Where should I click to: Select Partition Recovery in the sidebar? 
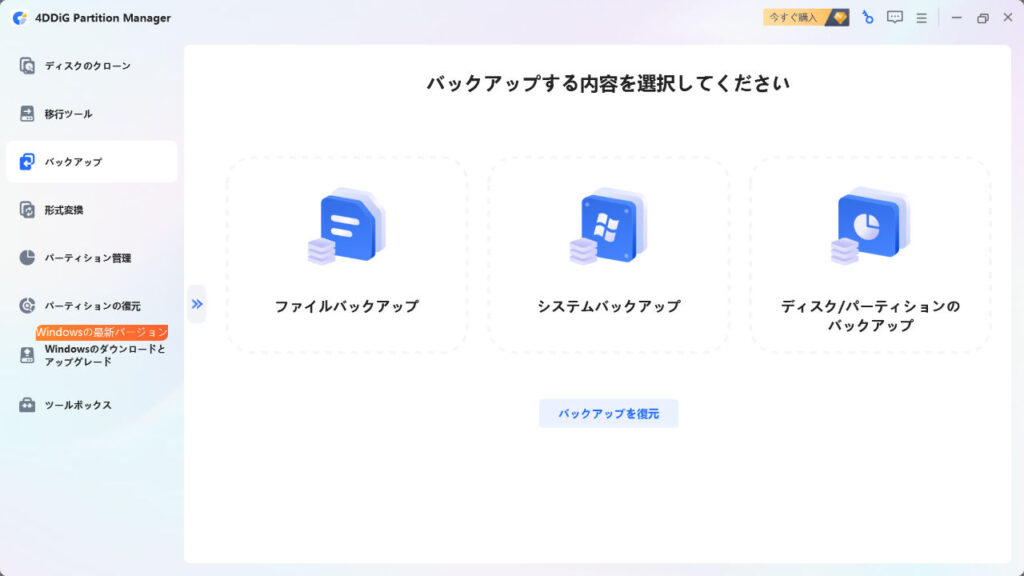pos(85,305)
